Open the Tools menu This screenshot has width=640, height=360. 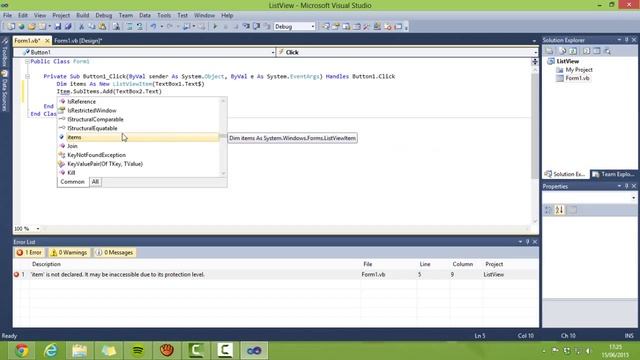[164, 16]
